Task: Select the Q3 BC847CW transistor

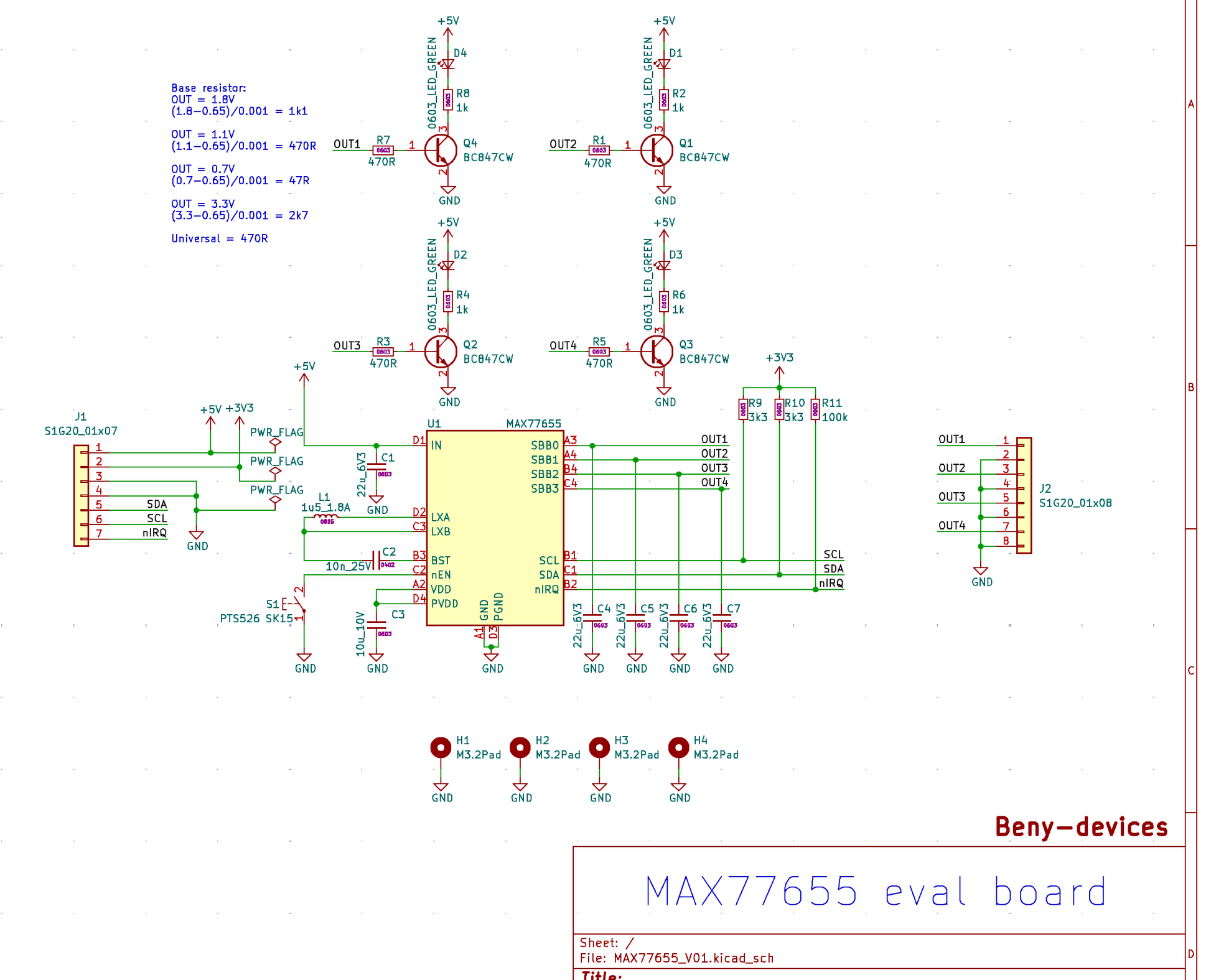Action: tap(657, 352)
